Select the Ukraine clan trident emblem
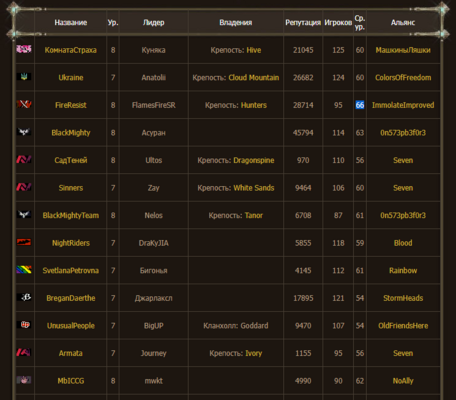Viewport: 456px width, 400px height. [x=24, y=77]
